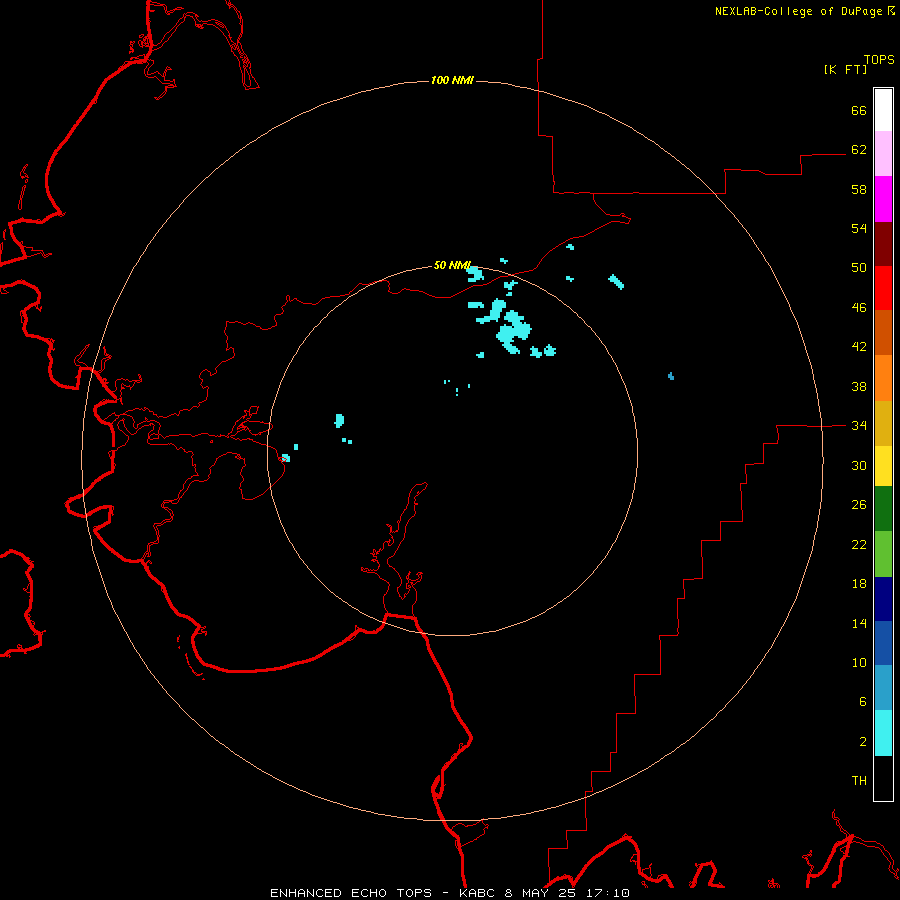Click the legend value 46
The width and height of the screenshot is (900, 900).
pos(859,308)
